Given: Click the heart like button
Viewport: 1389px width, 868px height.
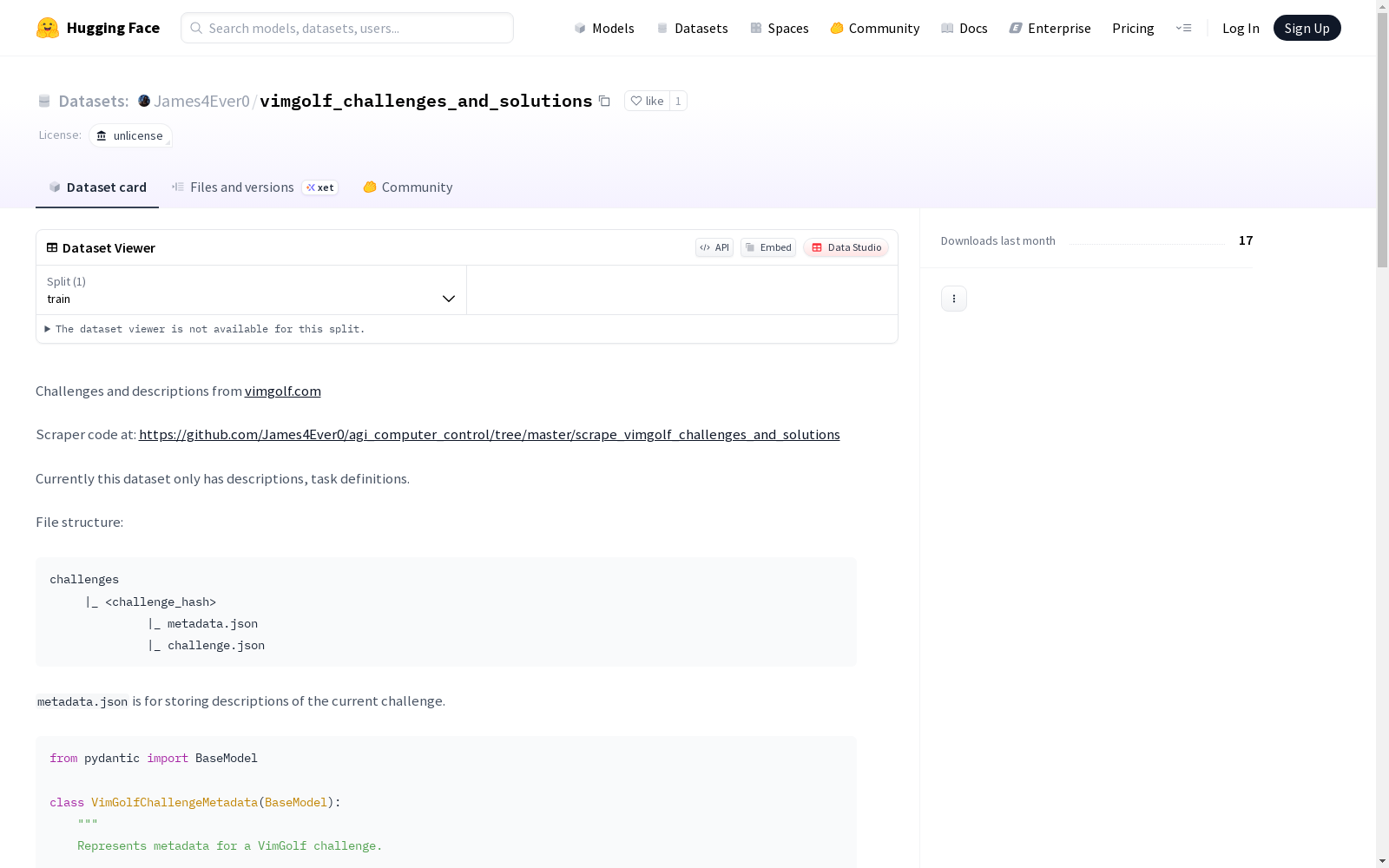Looking at the screenshot, I should [x=647, y=101].
